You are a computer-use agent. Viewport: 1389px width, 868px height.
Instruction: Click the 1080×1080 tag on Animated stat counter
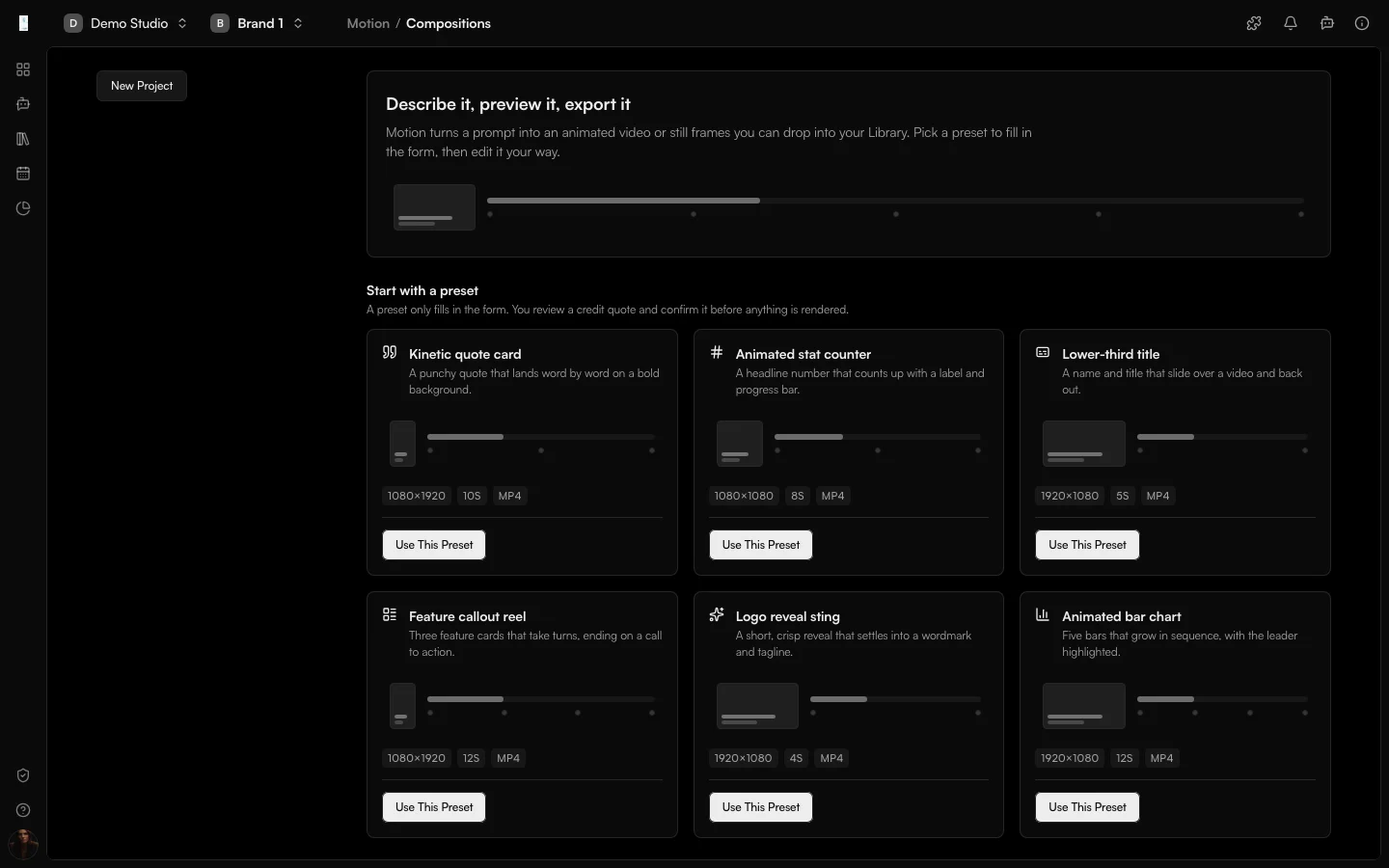[x=744, y=496]
